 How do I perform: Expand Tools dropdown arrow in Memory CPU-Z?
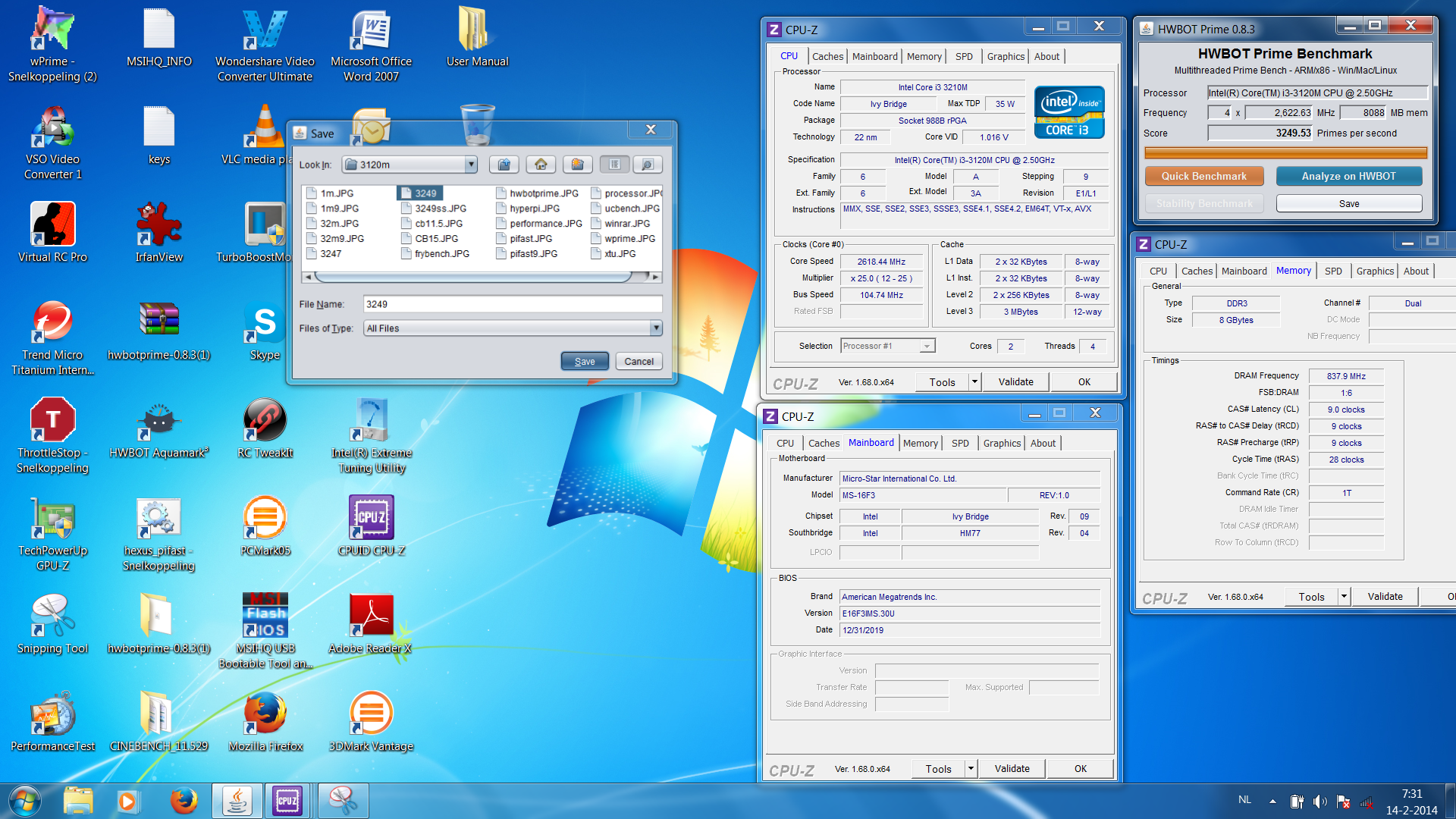coord(1344,597)
